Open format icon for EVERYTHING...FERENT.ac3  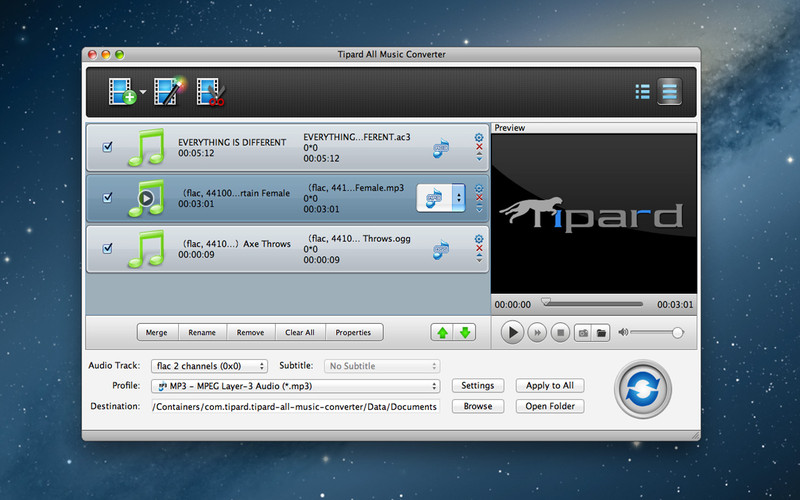[441, 148]
